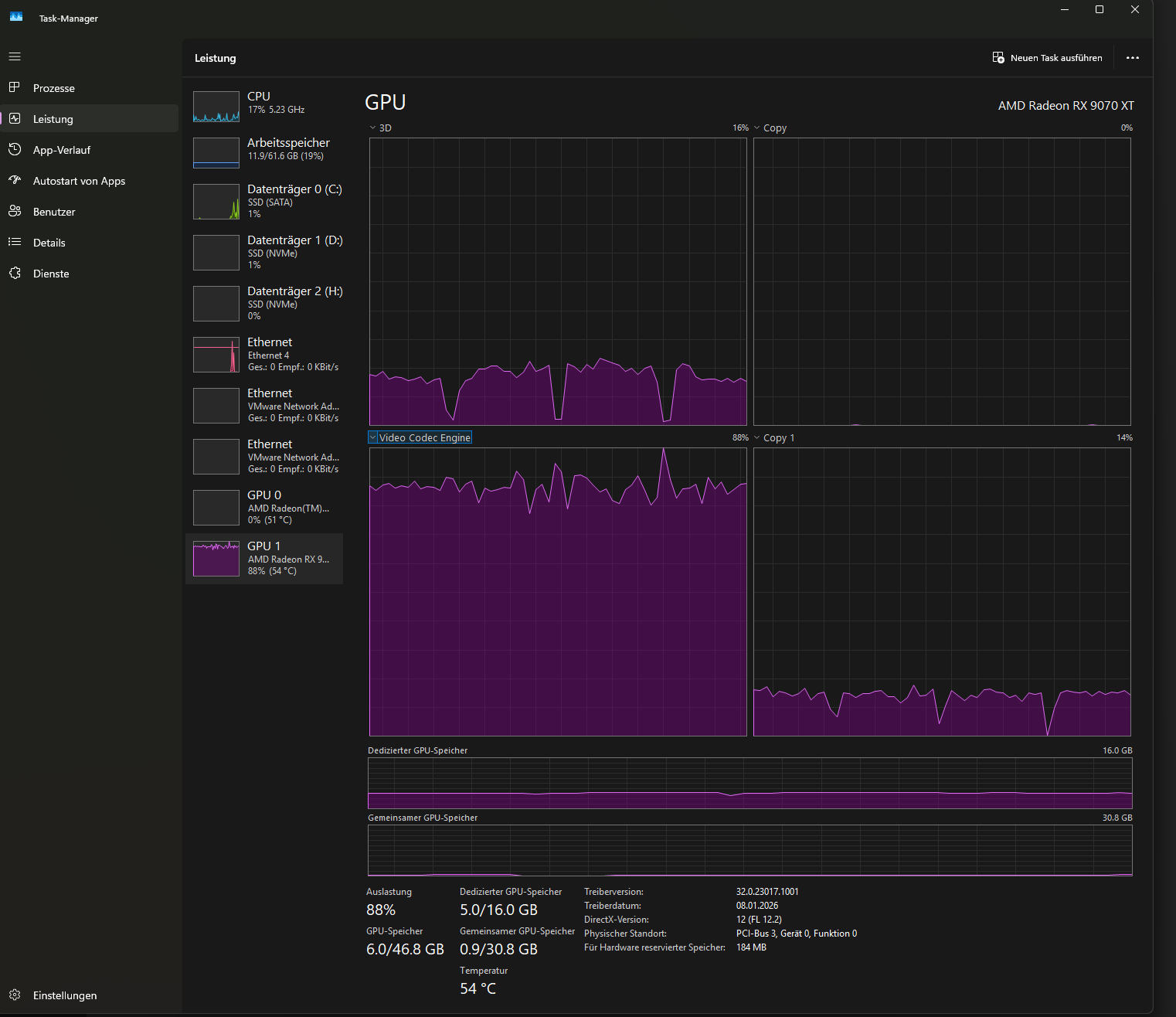Click the 3D engine usage graph

(x=558, y=281)
